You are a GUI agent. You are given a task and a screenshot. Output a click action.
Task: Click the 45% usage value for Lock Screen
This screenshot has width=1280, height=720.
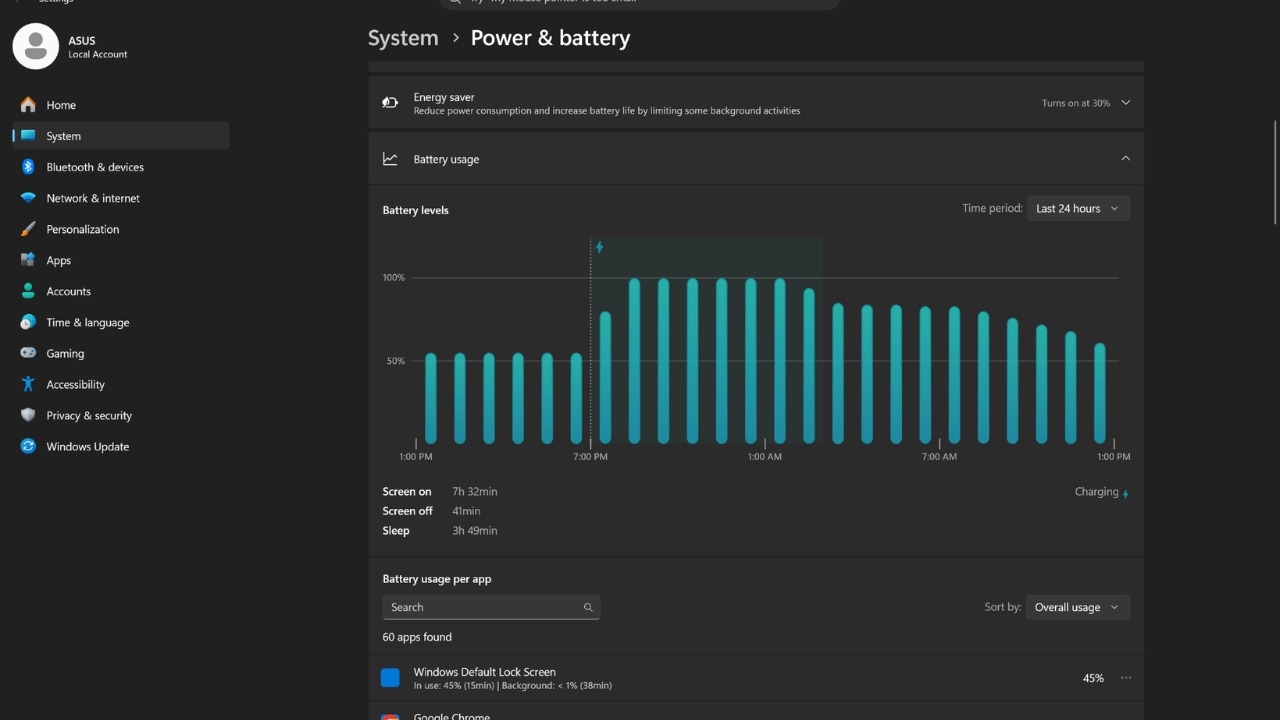click(1093, 678)
